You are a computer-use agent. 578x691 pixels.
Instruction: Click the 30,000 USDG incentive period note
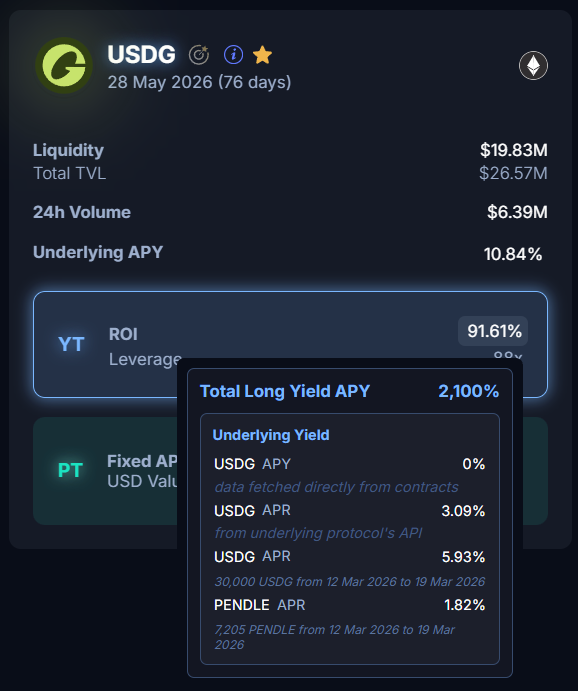pyautogui.click(x=349, y=582)
